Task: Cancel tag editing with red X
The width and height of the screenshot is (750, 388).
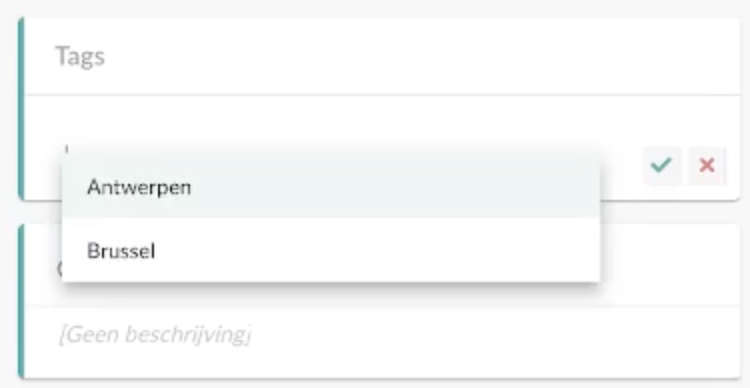Action: [707, 166]
